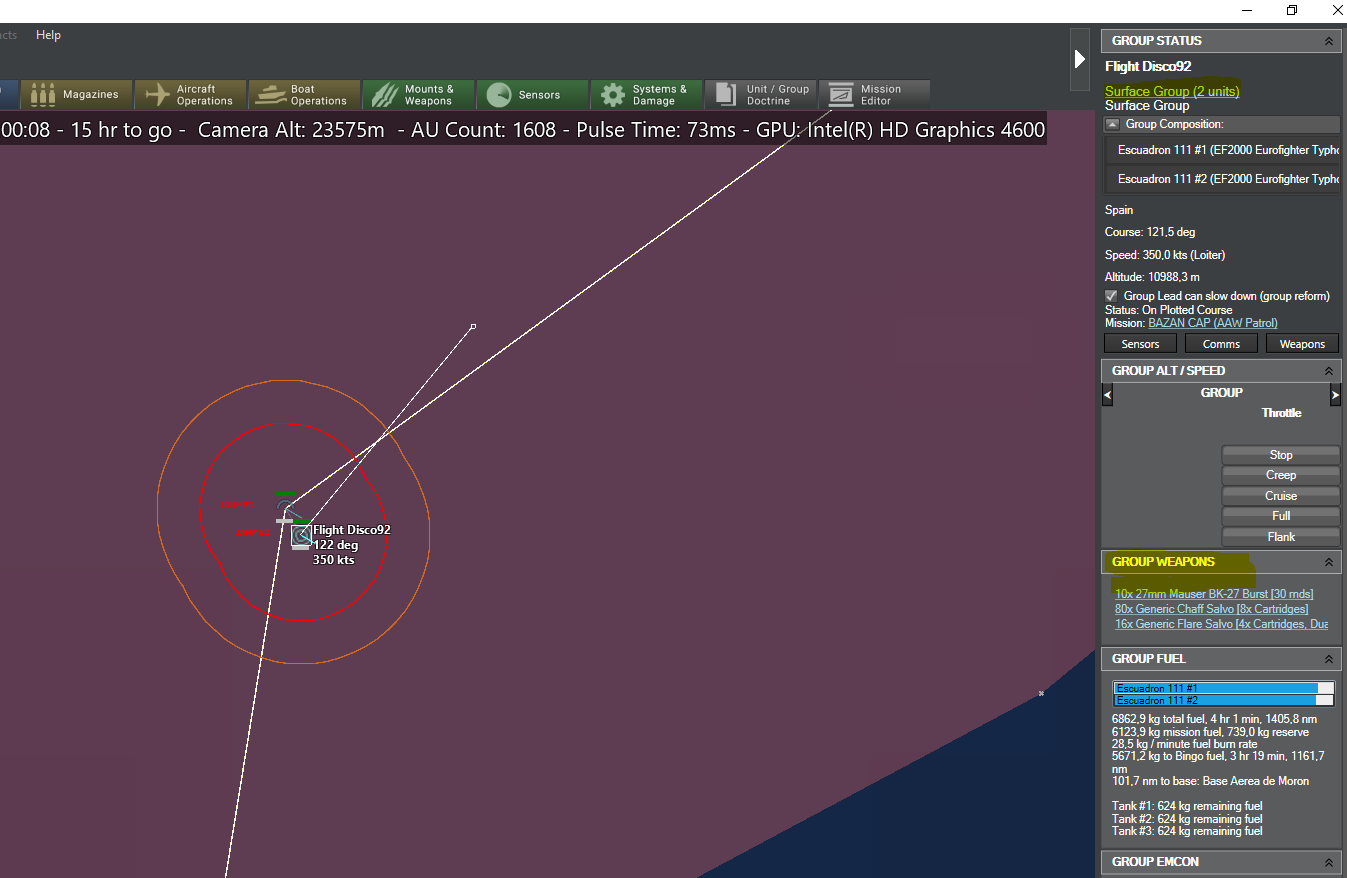Viewport: 1347px width, 878px height.
Task: Click the Speed: 350,0 kts (Loiter) readout
Action: pyautogui.click(x=1165, y=255)
